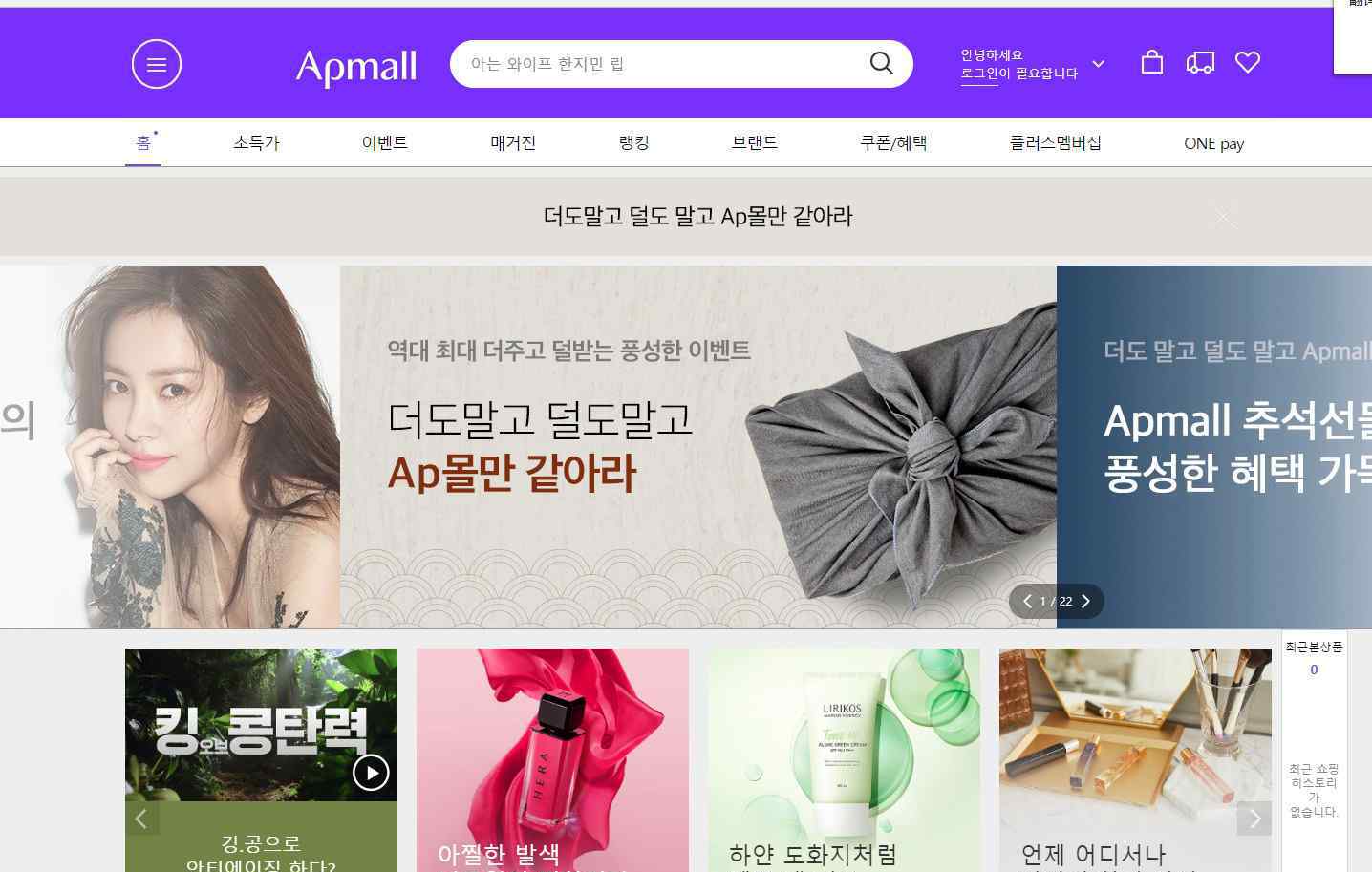Open the 랭킹 menu tab
The height and width of the screenshot is (872, 1372).
pyautogui.click(x=633, y=143)
